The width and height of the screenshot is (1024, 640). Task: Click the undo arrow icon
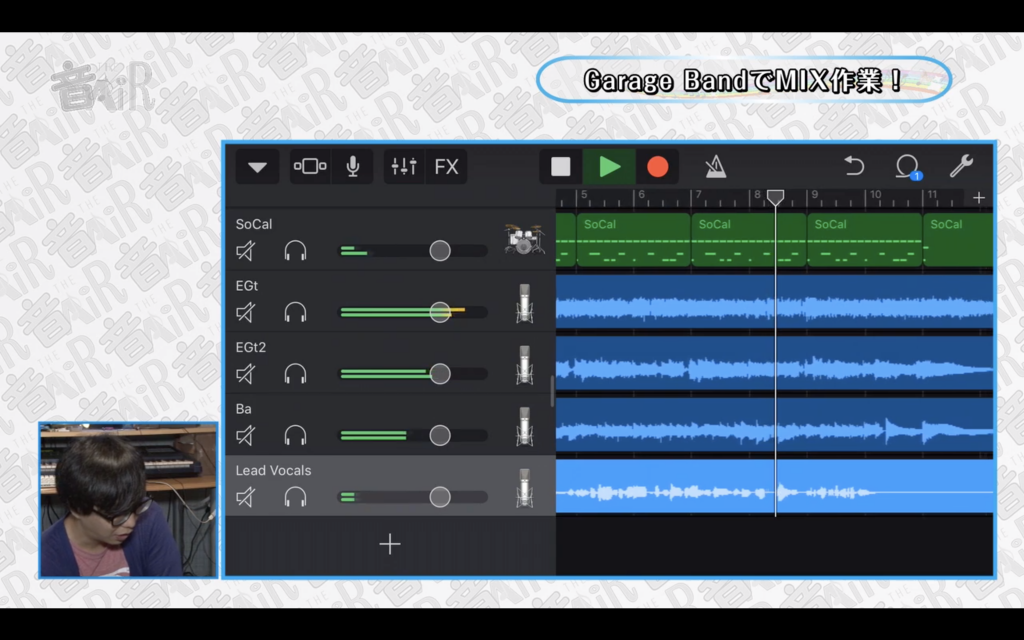pyautogui.click(x=854, y=167)
